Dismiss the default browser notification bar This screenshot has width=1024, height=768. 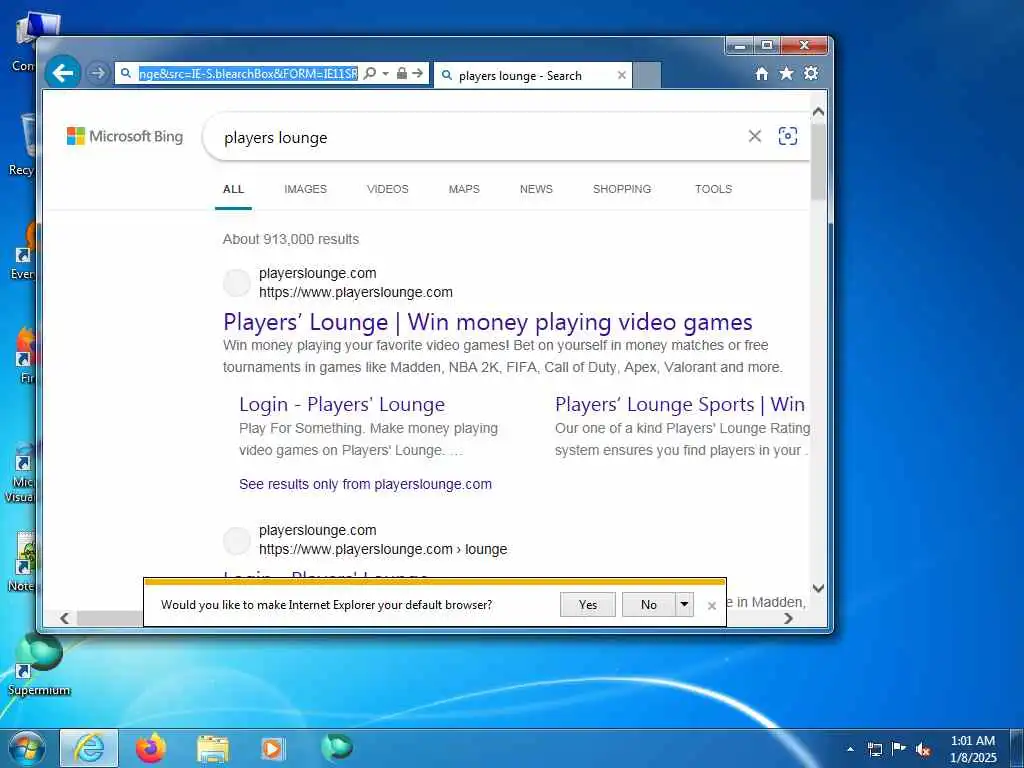712,606
